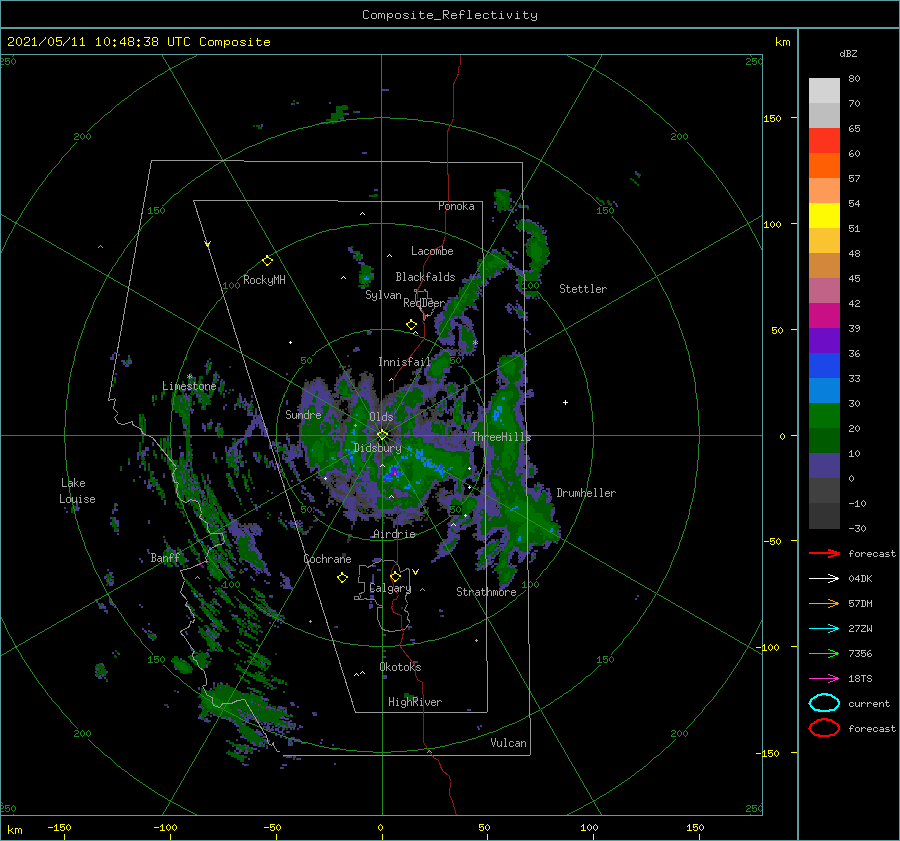Viewport: 900px width, 841px height.
Task: Click the Okotoks town label
Action: [400, 667]
